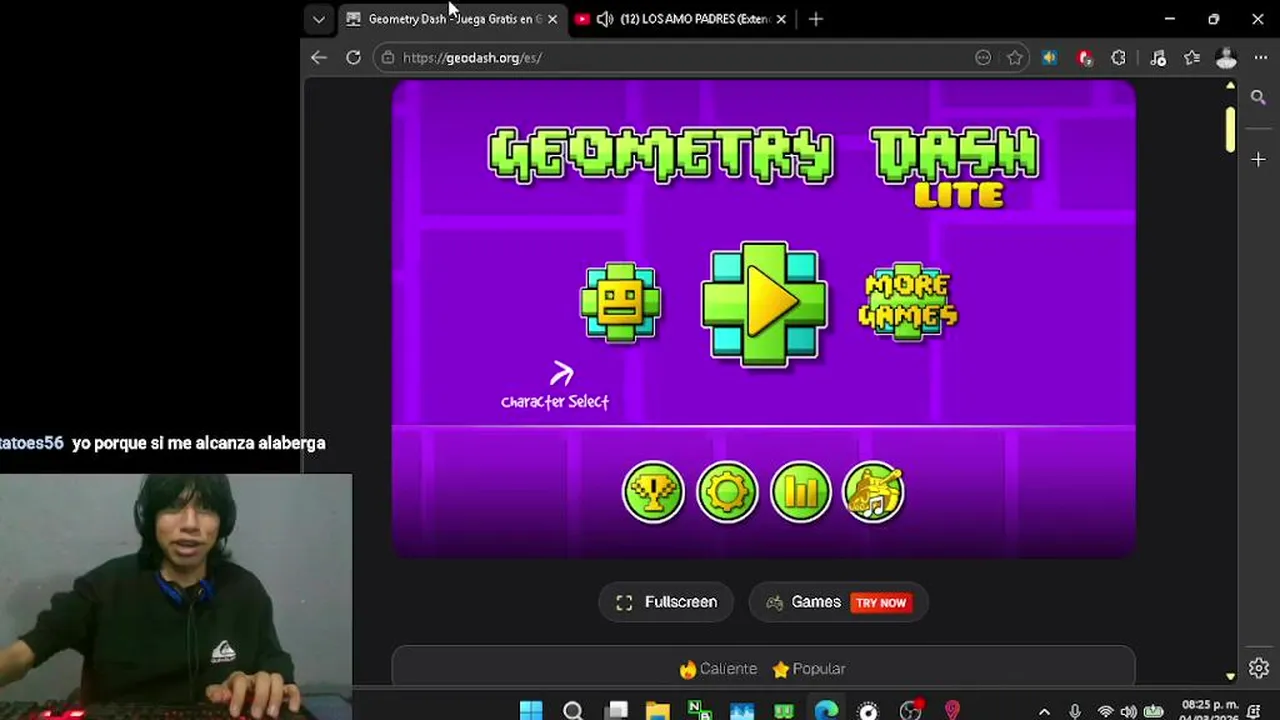Open the Favorites list icon
Image resolution: width=1280 pixels, height=720 pixels.
(1192, 58)
